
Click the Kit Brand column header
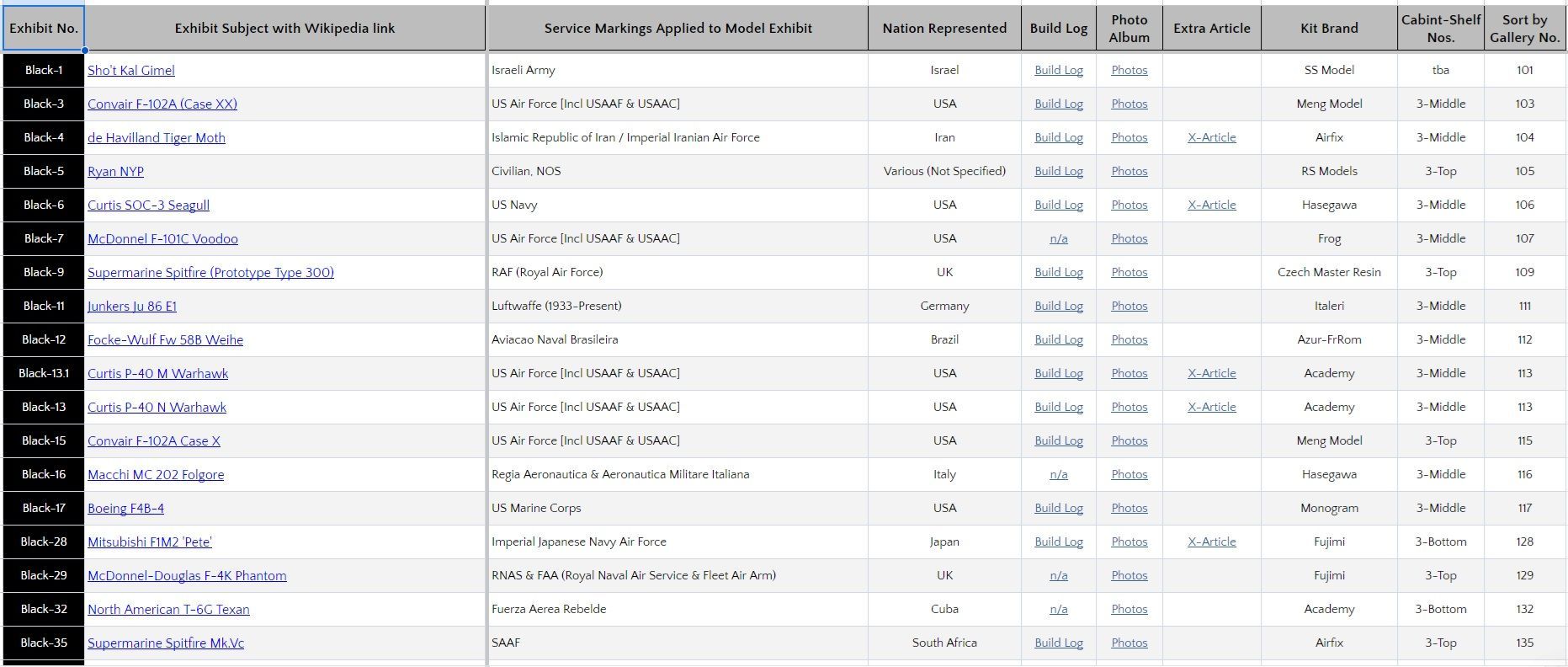pos(1329,29)
